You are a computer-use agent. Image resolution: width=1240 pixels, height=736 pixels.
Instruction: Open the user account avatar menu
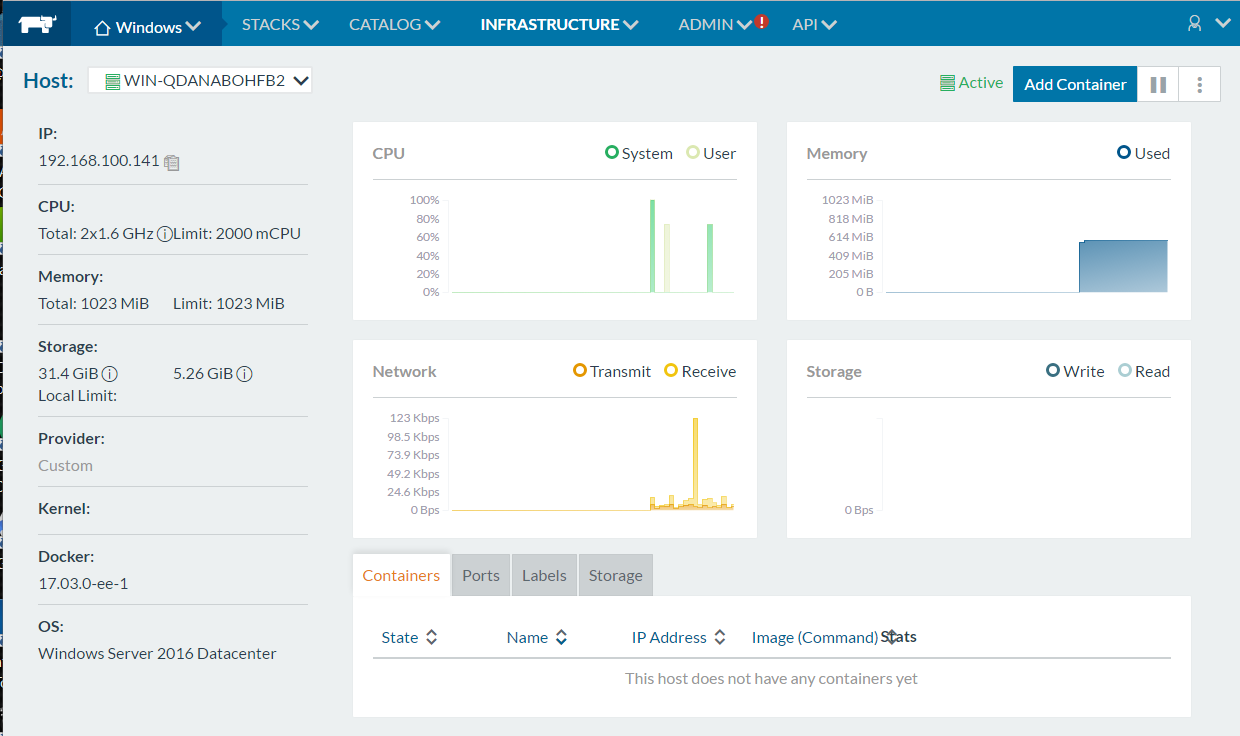[1194, 23]
